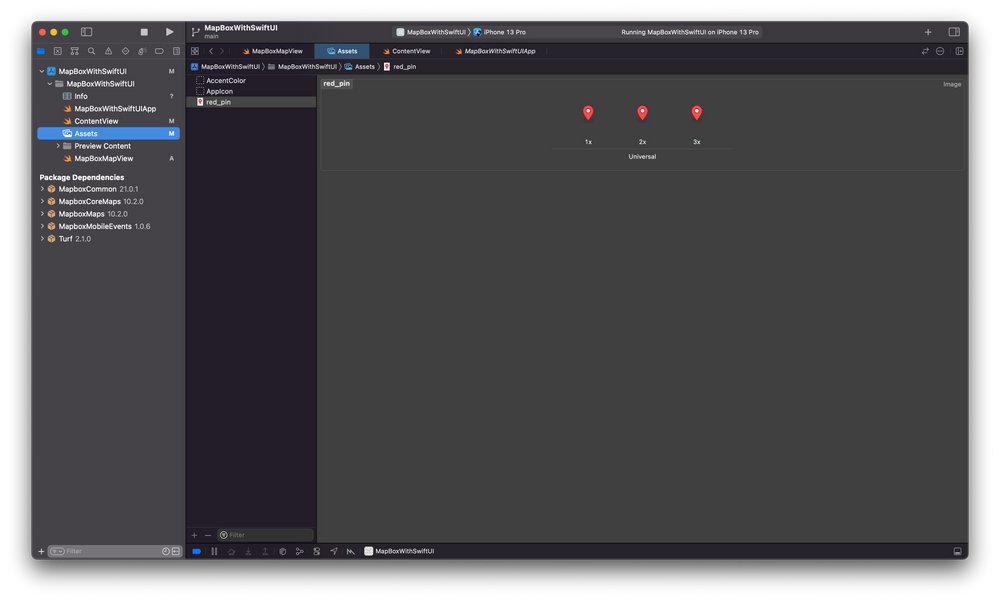Run the app with the Play button
1000x601 pixels.
(x=168, y=31)
